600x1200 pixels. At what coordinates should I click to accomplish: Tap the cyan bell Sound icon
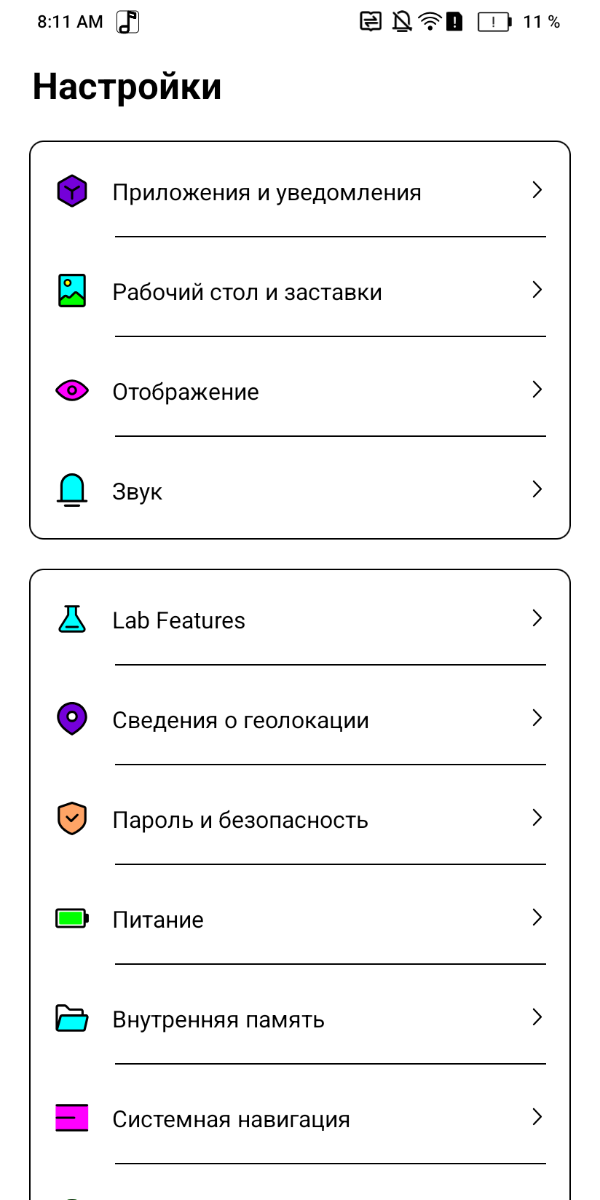point(72,491)
